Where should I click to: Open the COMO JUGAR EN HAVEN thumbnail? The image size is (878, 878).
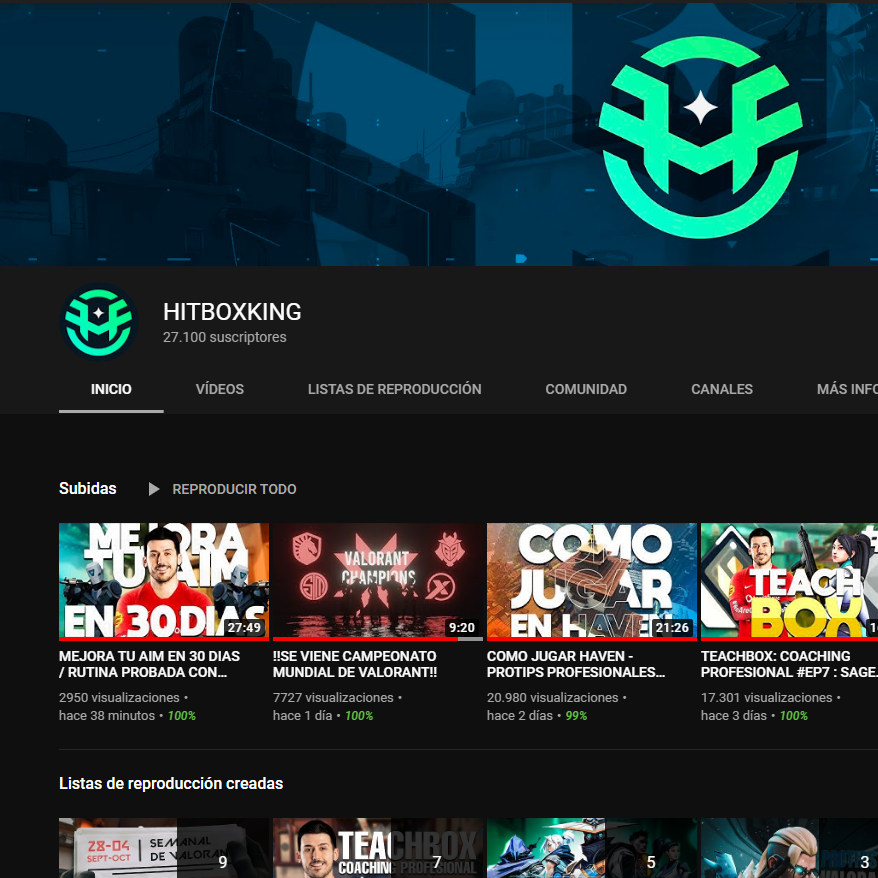tap(592, 581)
